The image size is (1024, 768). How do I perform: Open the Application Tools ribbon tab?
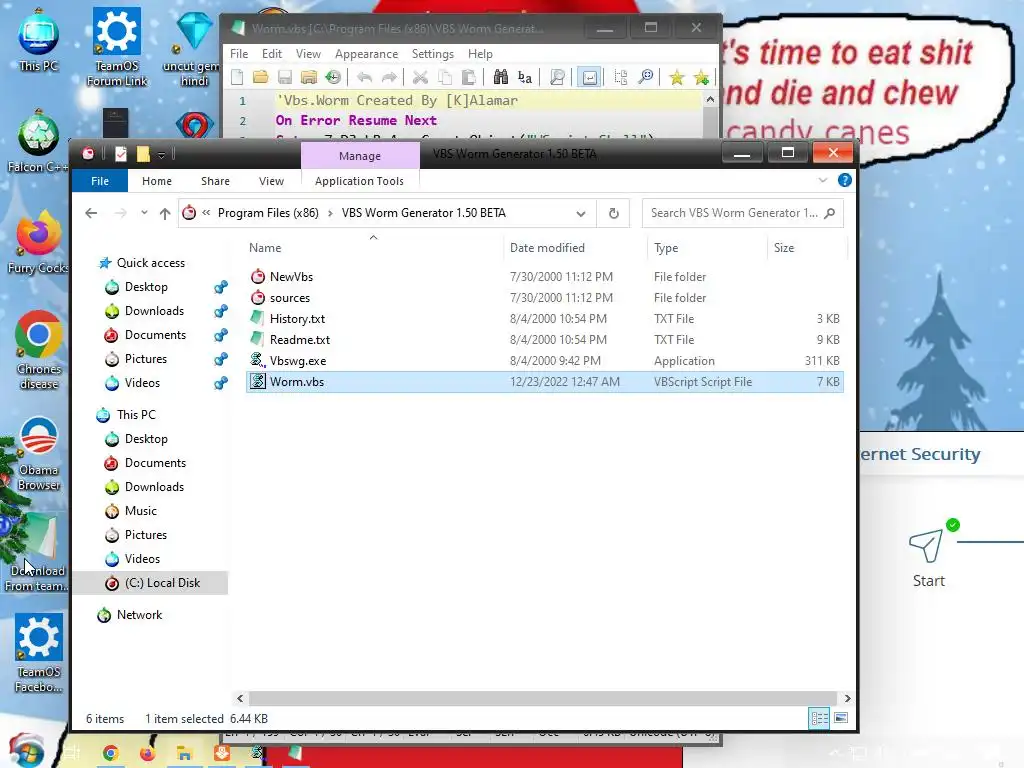tap(359, 181)
